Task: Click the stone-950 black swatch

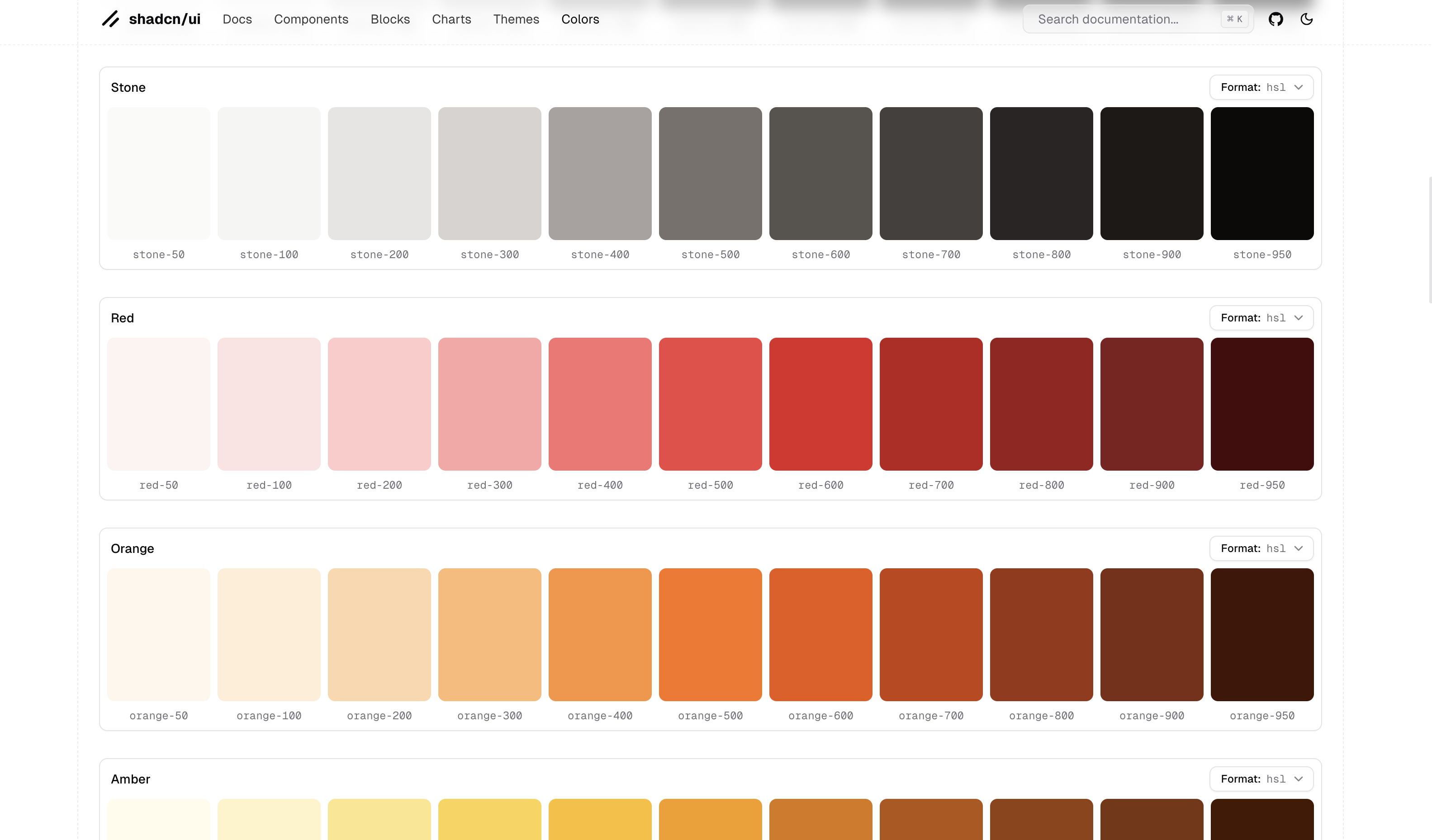Action: 1262,174
